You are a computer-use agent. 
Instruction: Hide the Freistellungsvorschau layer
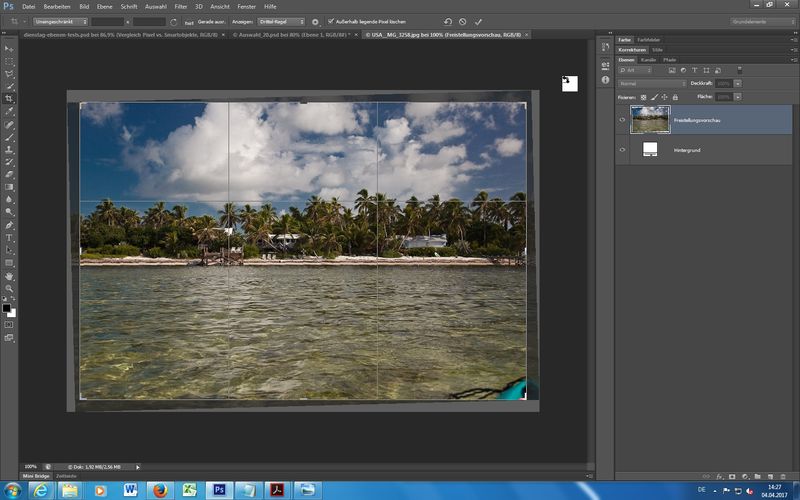[622, 120]
